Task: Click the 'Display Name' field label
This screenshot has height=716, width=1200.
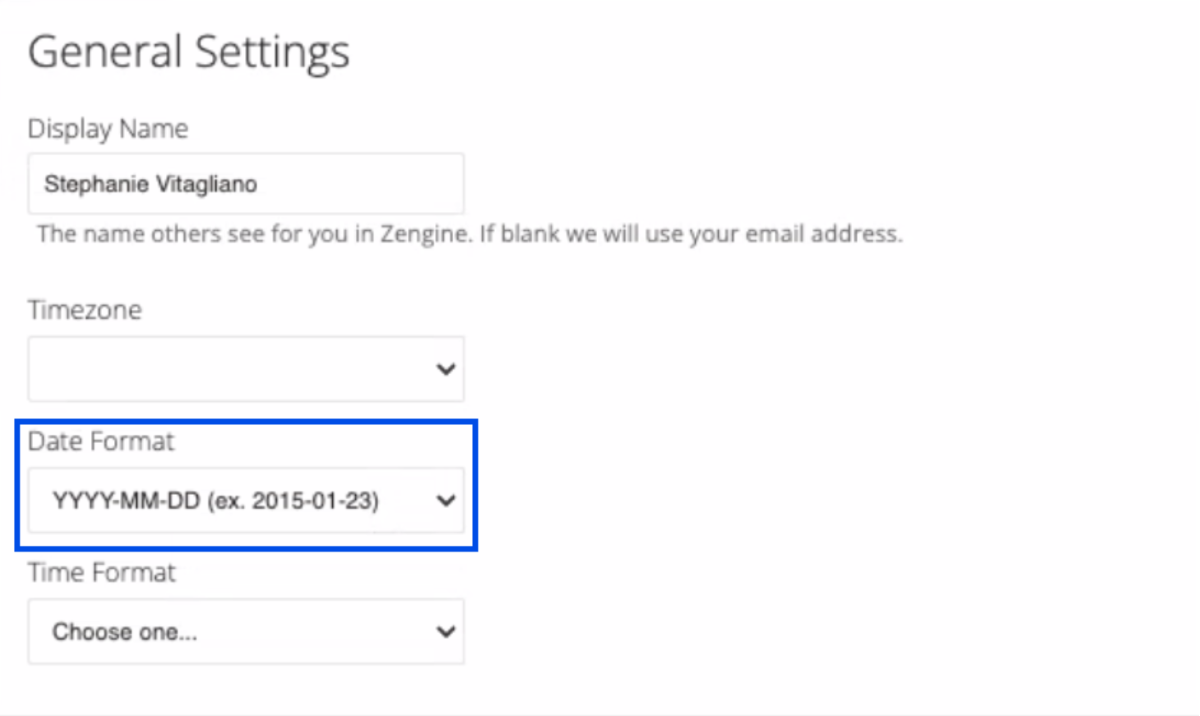Action: coord(108,129)
